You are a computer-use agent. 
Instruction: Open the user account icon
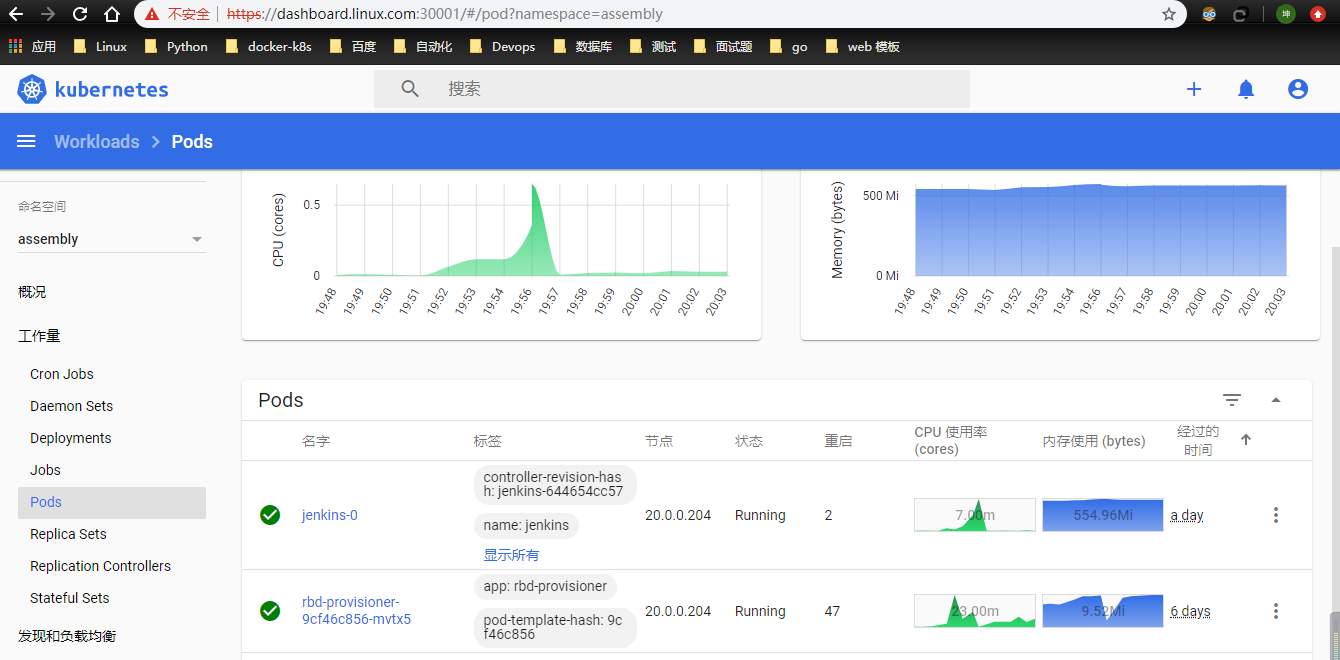(x=1297, y=89)
